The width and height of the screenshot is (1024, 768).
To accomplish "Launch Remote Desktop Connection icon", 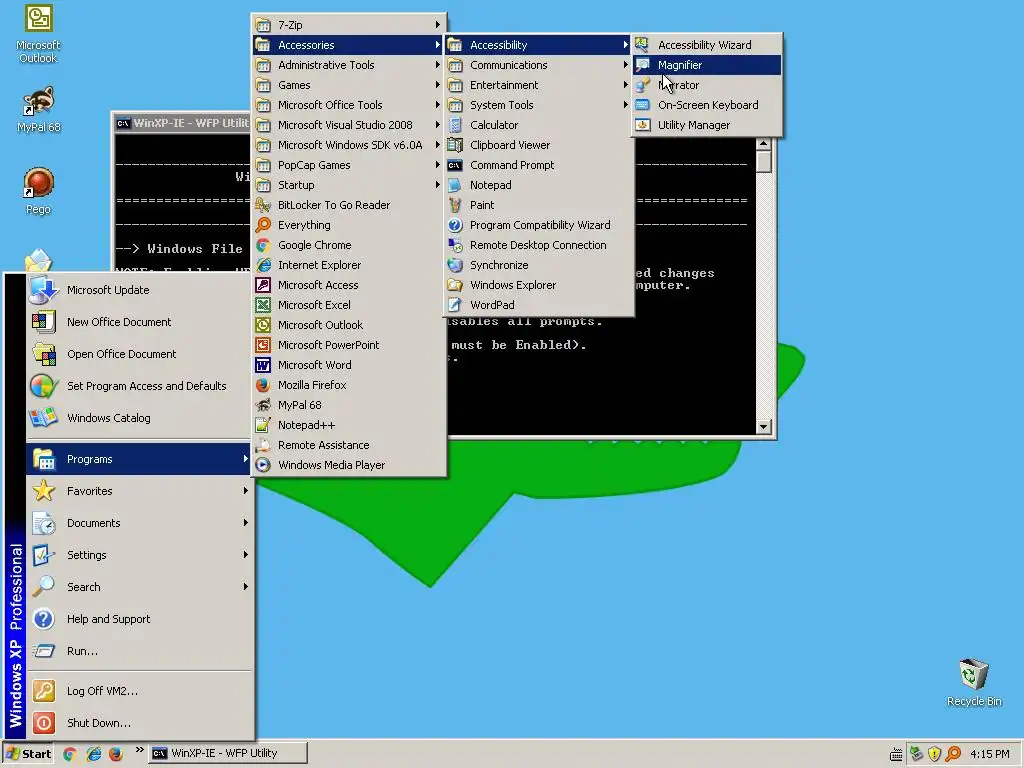I will point(455,245).
